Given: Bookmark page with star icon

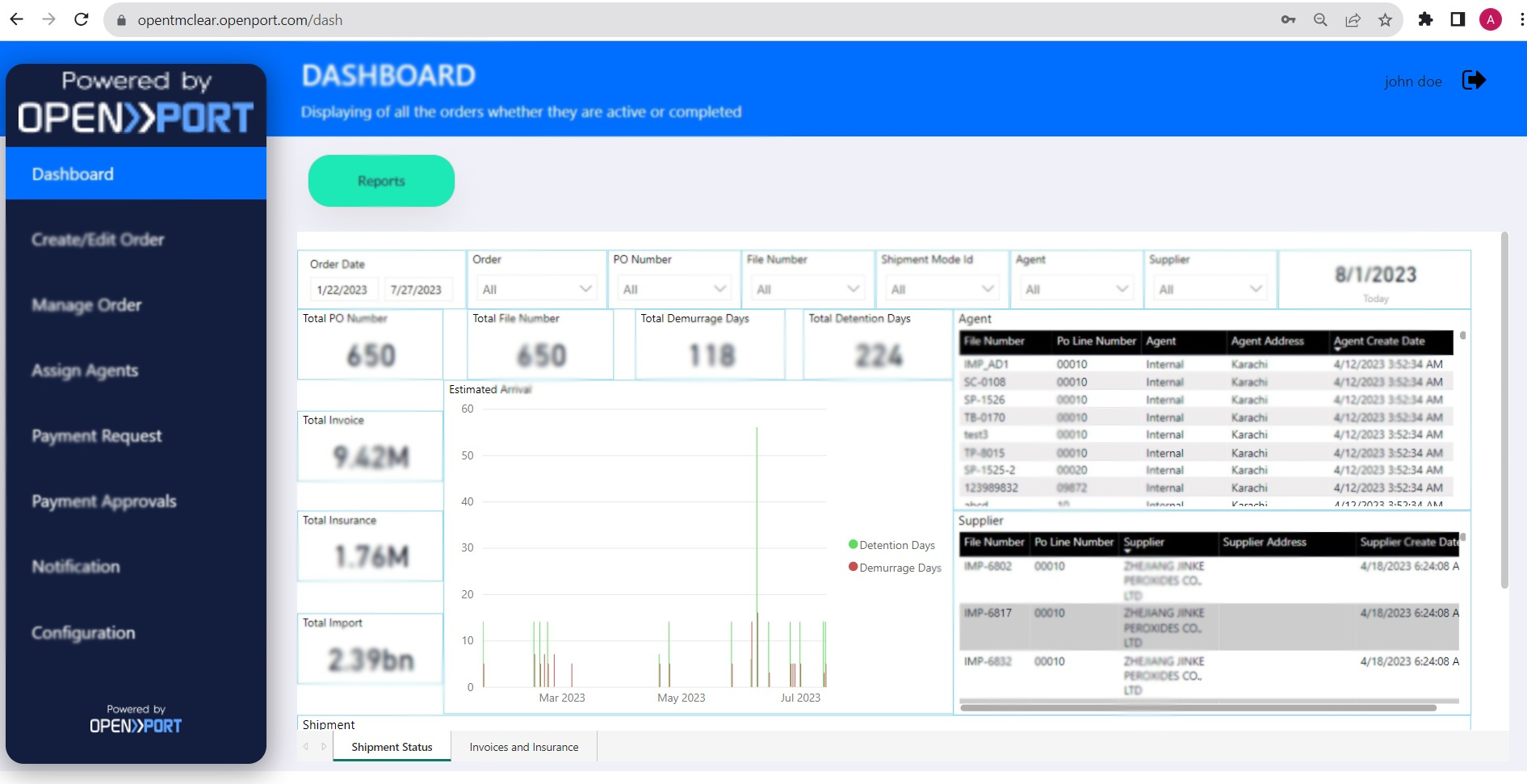Looking at the screenshot, I should pos(1385,20).
